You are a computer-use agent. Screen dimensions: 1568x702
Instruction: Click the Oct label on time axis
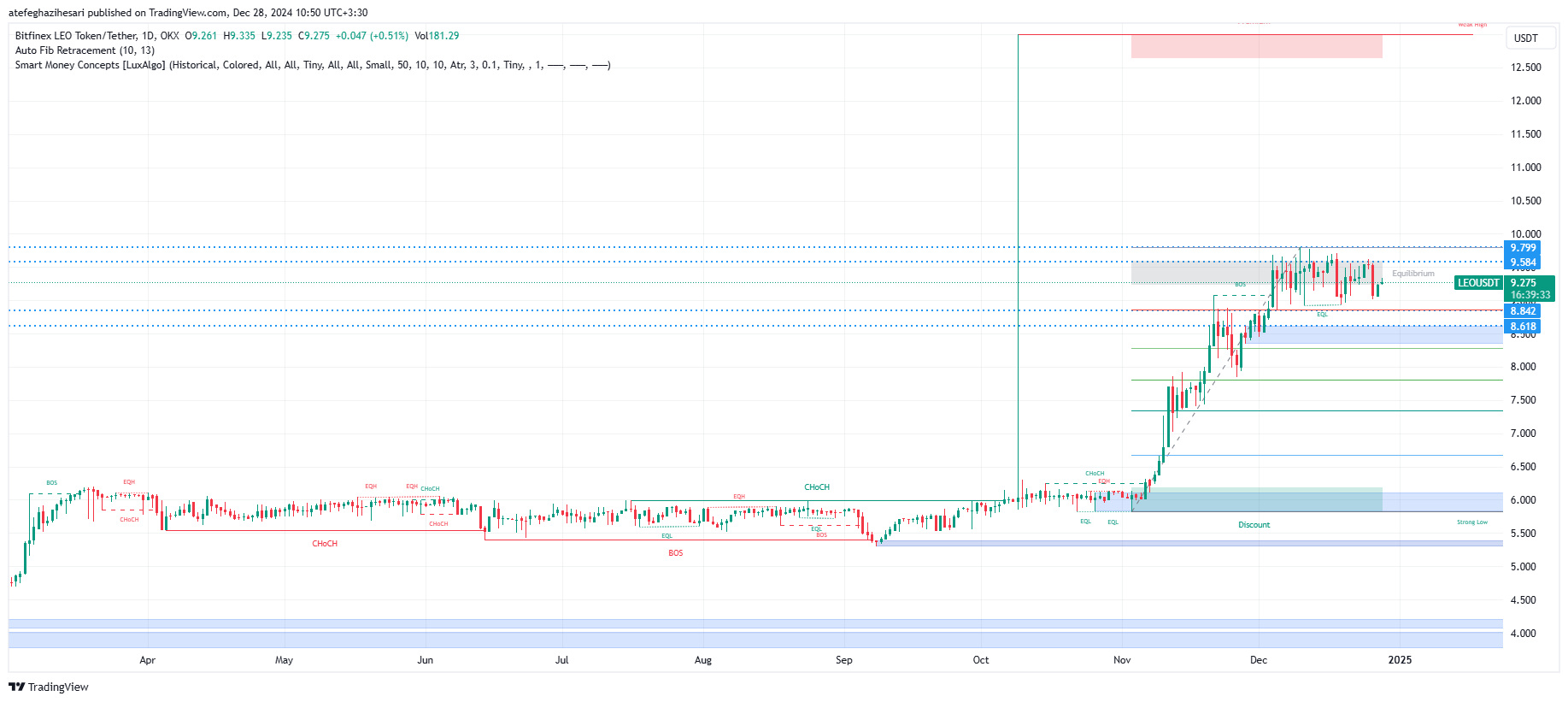(x=980, y=660)
